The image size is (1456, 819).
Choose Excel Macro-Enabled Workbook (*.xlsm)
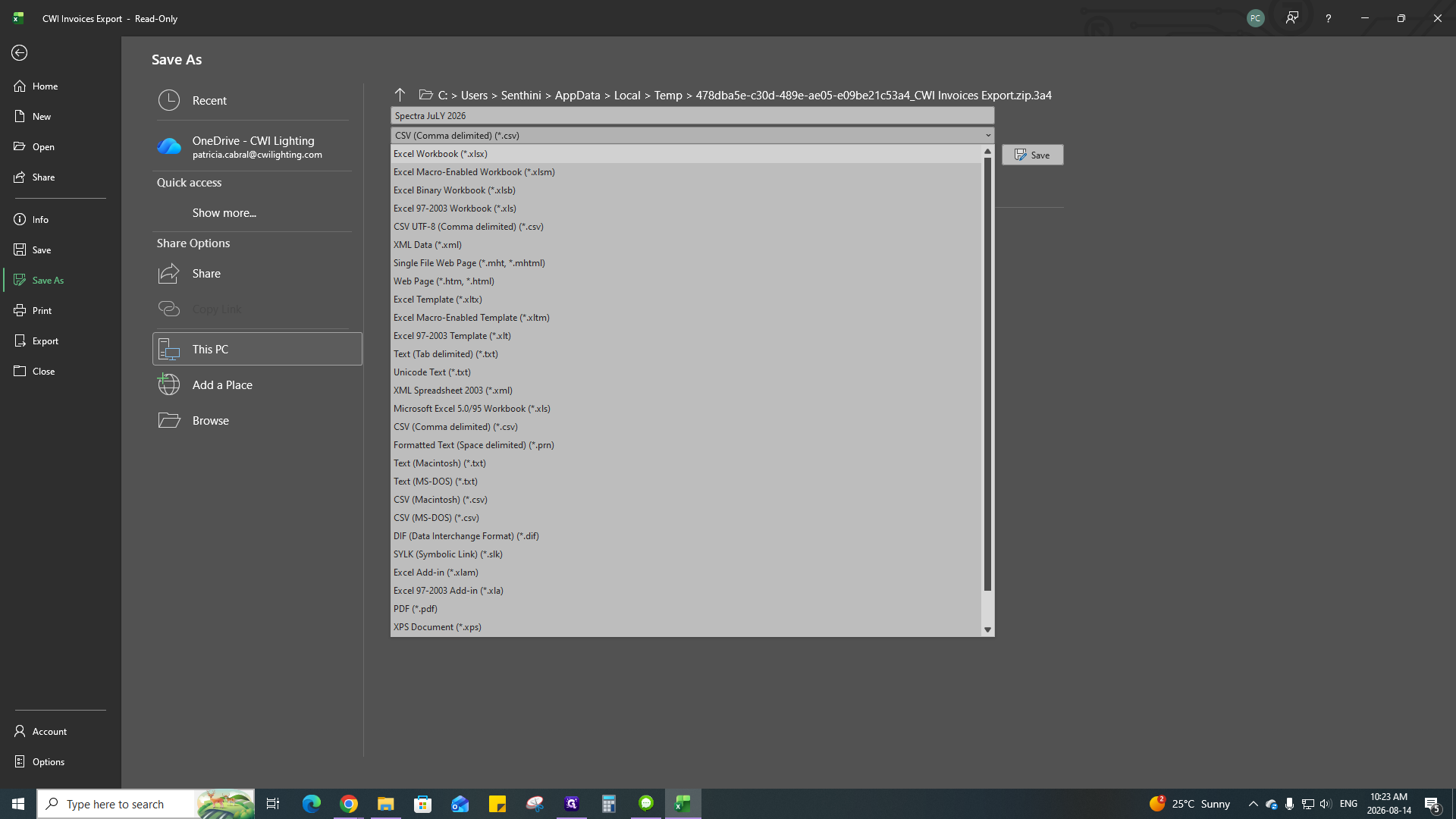(686, 172)
